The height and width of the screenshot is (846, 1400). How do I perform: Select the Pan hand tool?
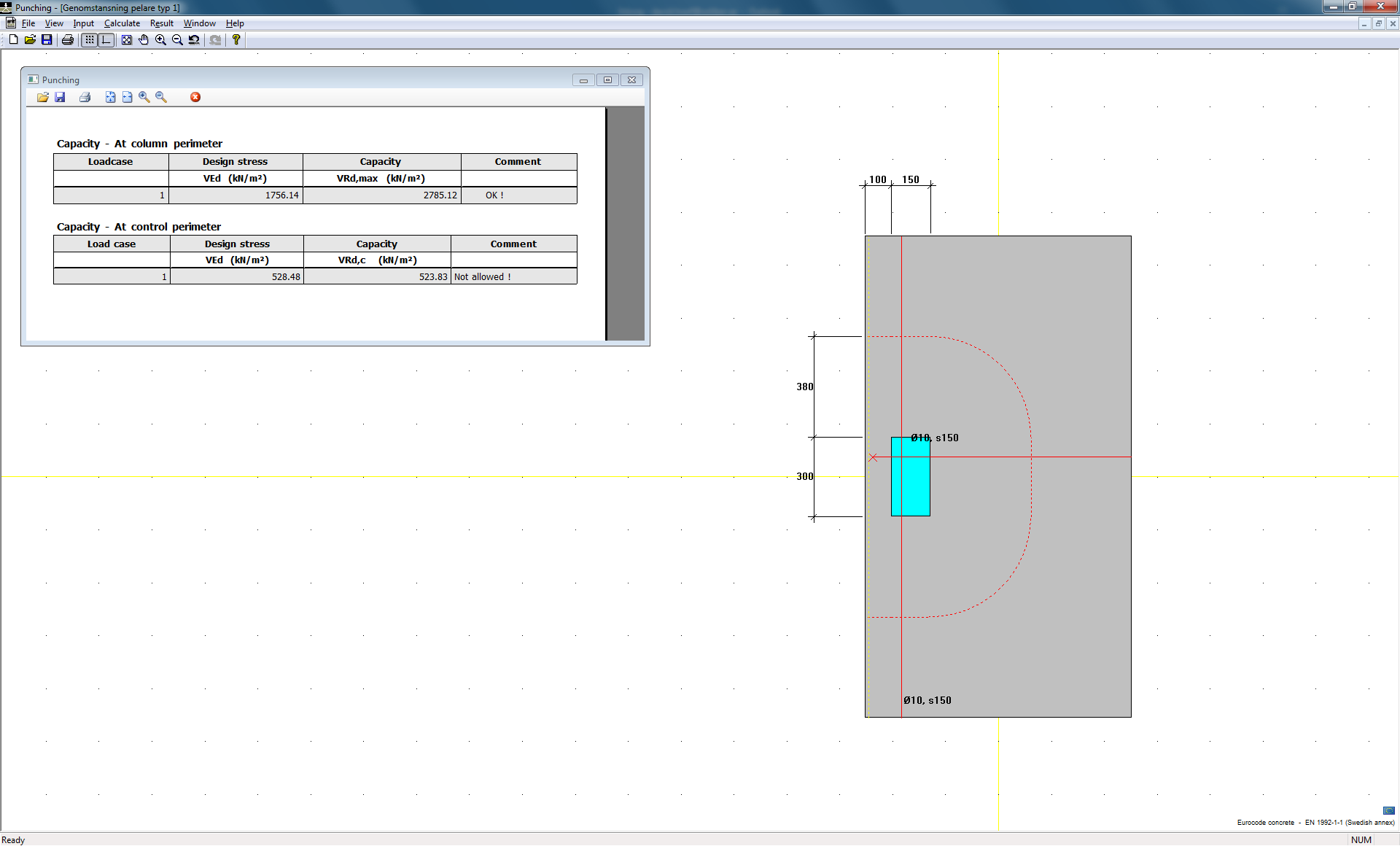[x=144, y=40]
